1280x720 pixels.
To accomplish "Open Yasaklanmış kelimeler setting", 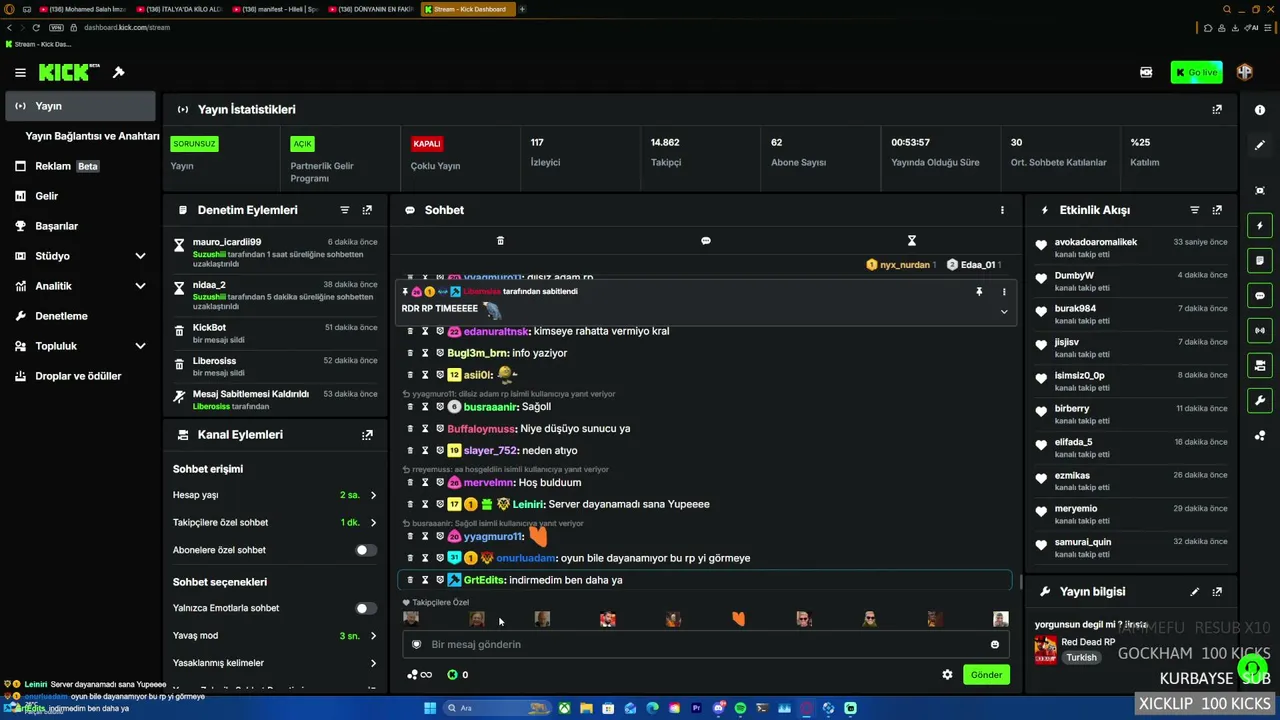I will coord(275,663).
